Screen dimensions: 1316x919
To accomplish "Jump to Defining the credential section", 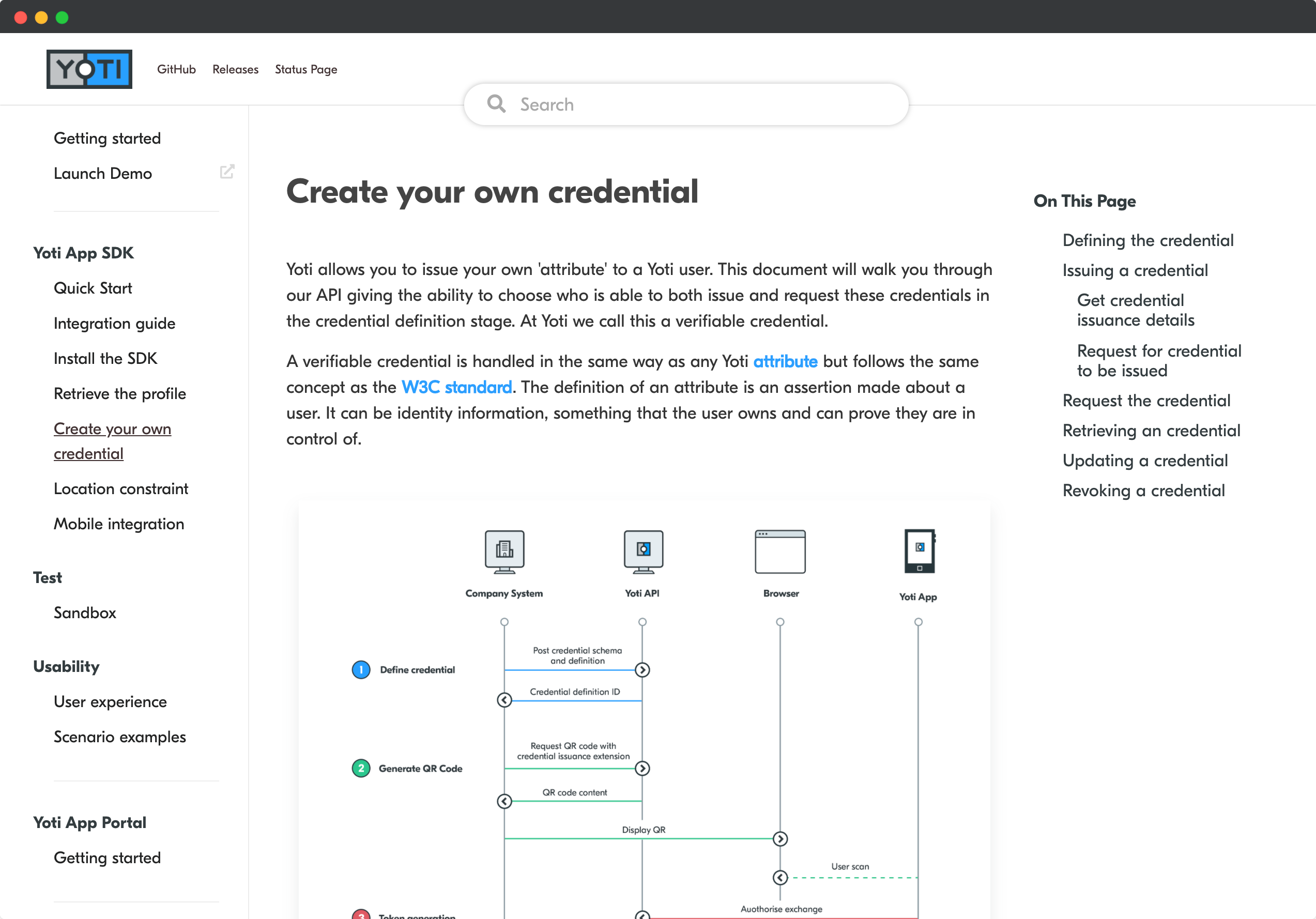I will (x=1148, y=240).
